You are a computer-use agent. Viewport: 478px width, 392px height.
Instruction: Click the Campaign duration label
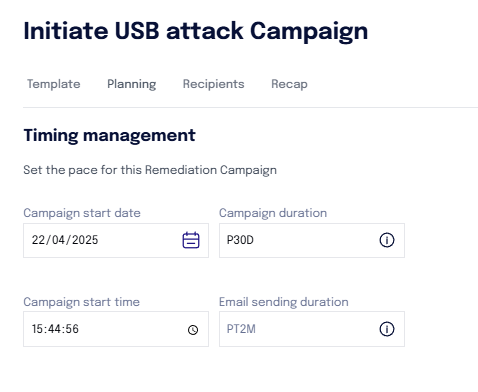pos(273,213)
